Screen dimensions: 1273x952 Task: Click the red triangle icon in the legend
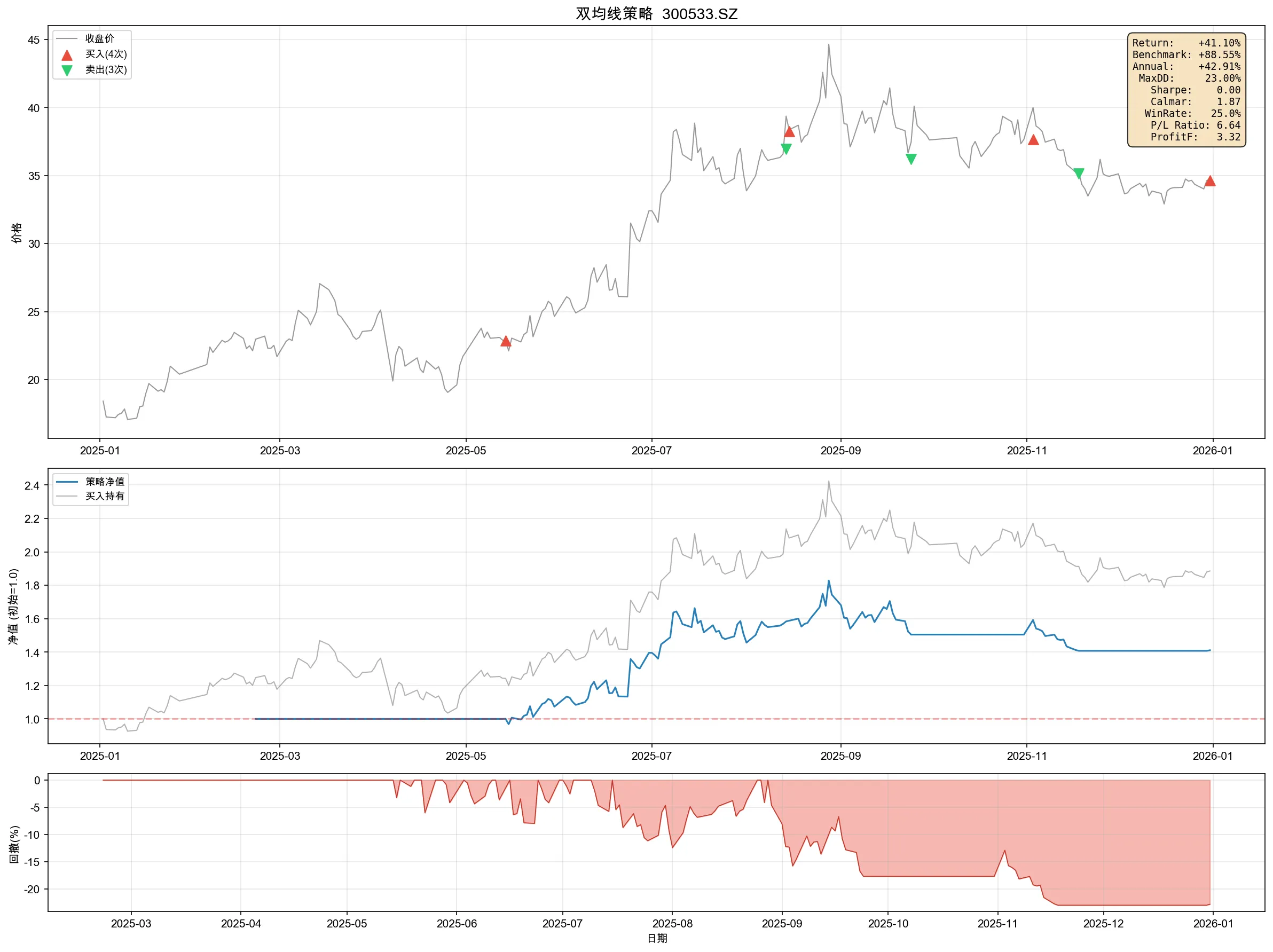pyautogui.click(x=67, y=55)
